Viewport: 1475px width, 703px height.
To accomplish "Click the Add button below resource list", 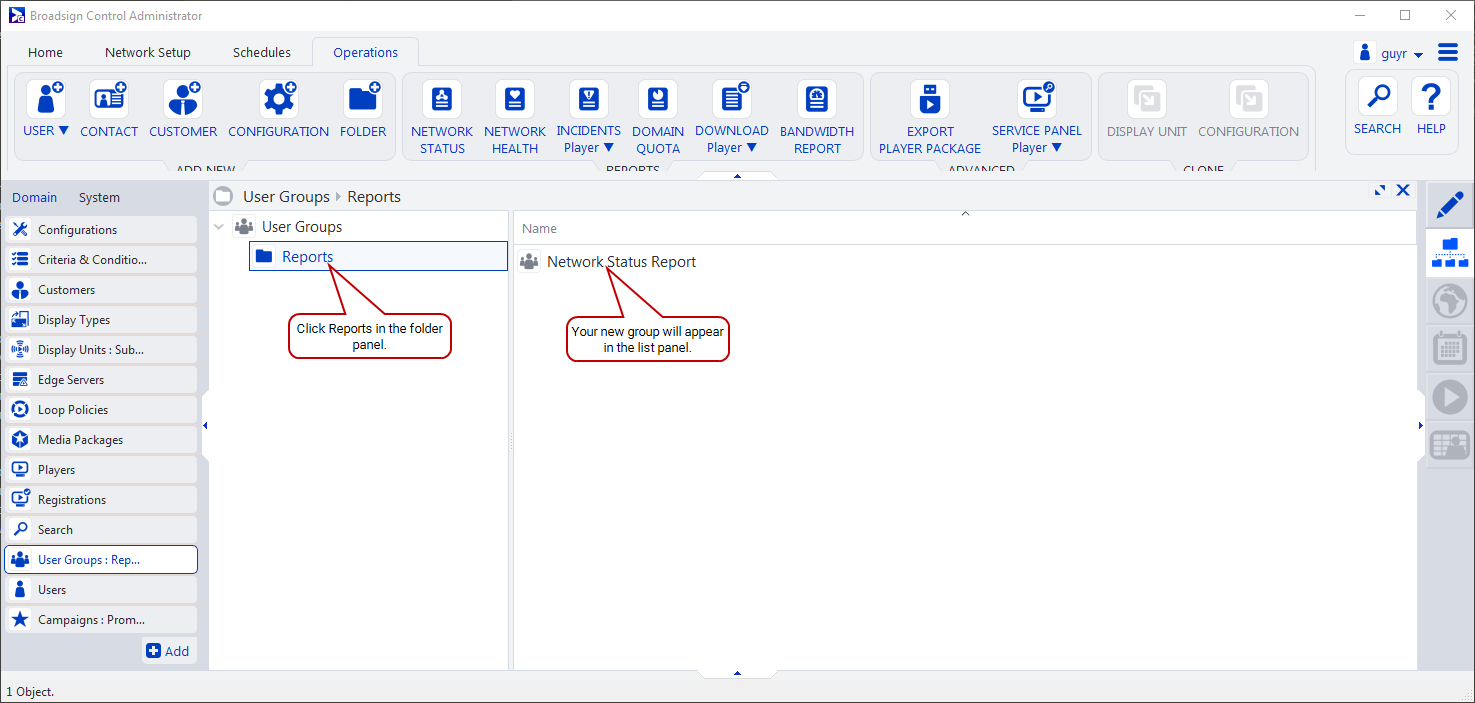I will click(x=168, y=651).
